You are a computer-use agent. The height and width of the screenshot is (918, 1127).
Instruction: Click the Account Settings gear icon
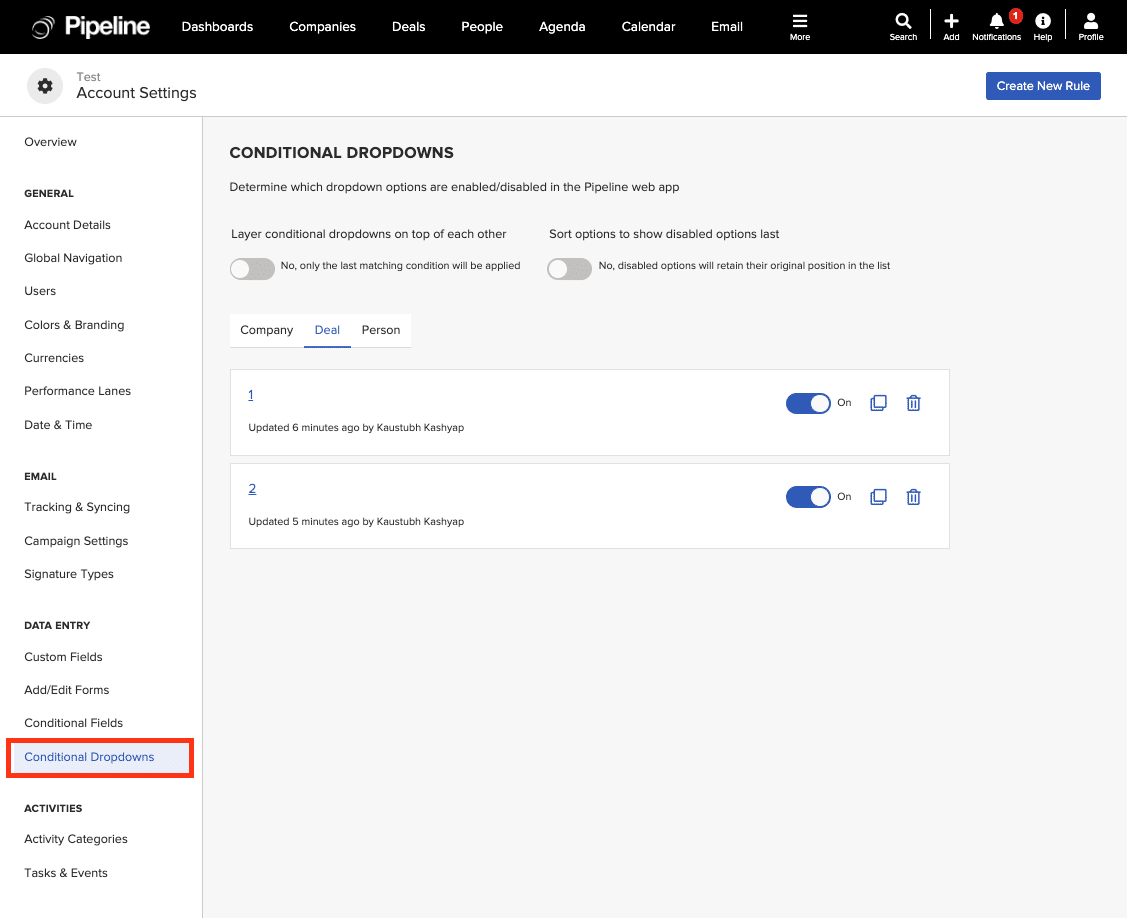pyautogui.click(x=44, y=85)
